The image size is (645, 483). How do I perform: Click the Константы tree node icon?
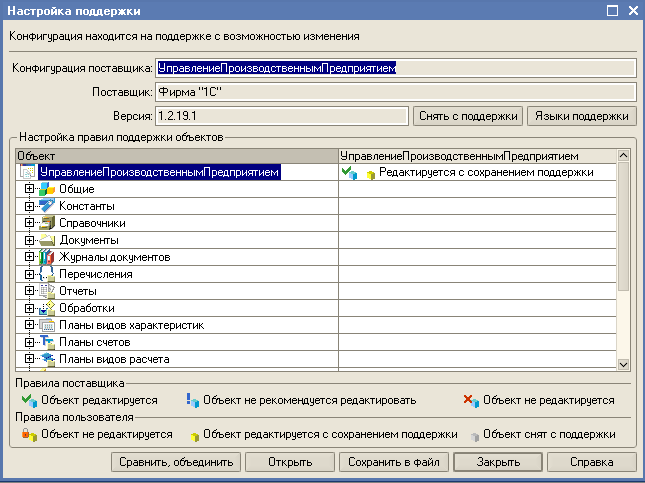point(47,206)
